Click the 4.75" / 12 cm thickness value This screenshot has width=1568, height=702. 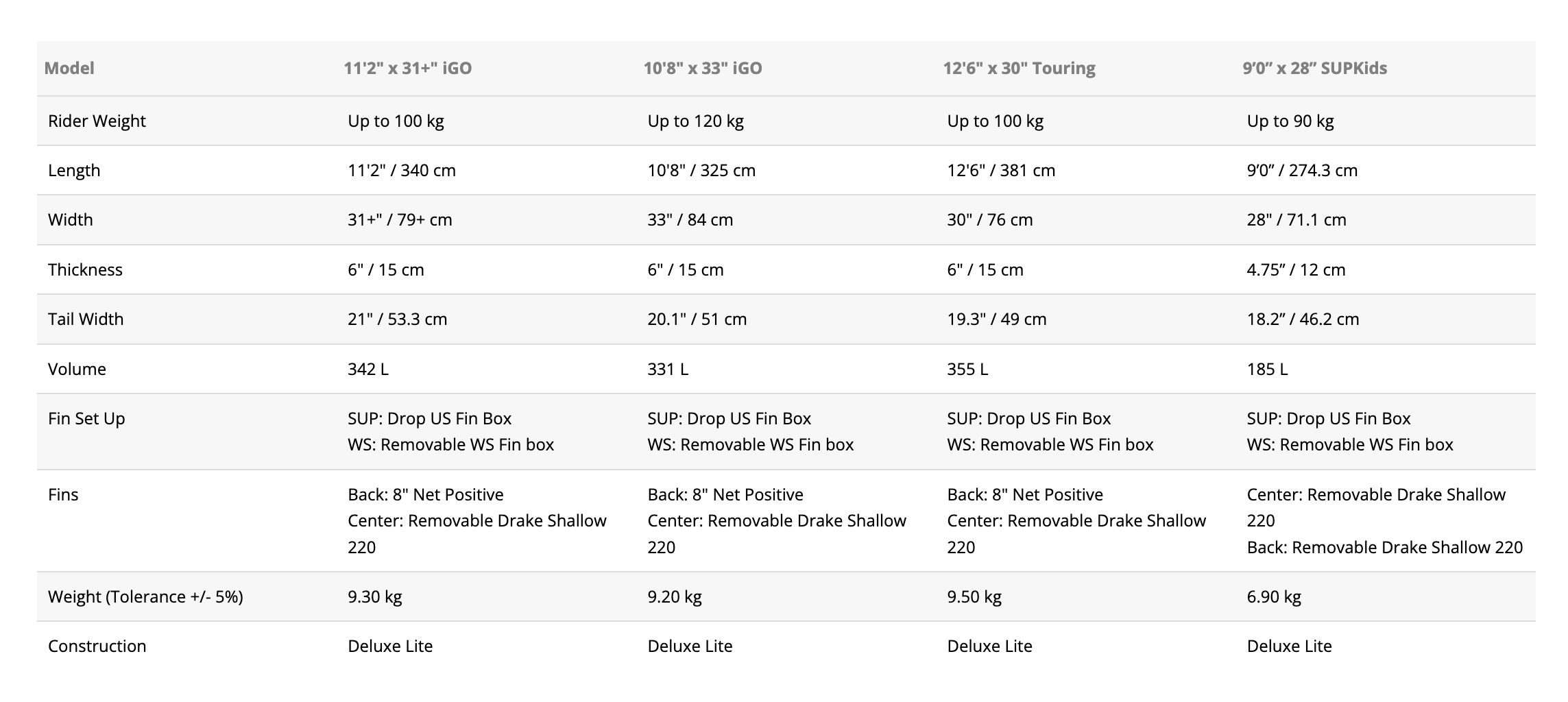(x=1296, y=269)
